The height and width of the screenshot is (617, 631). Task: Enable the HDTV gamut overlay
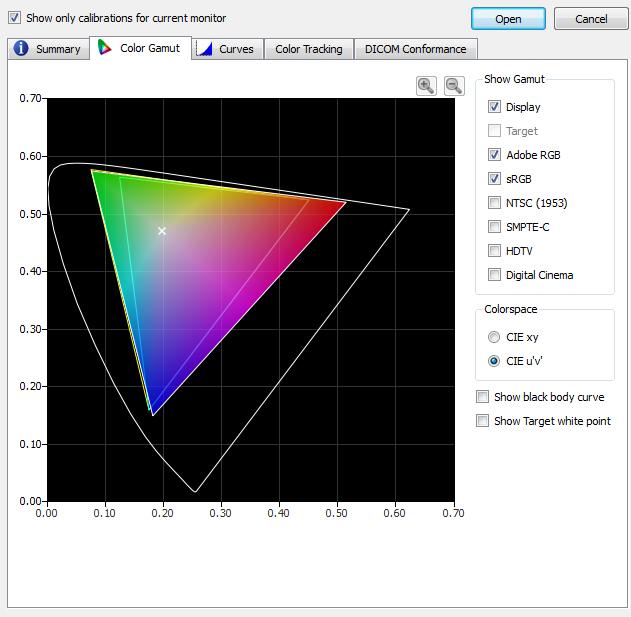click(494, 251)
